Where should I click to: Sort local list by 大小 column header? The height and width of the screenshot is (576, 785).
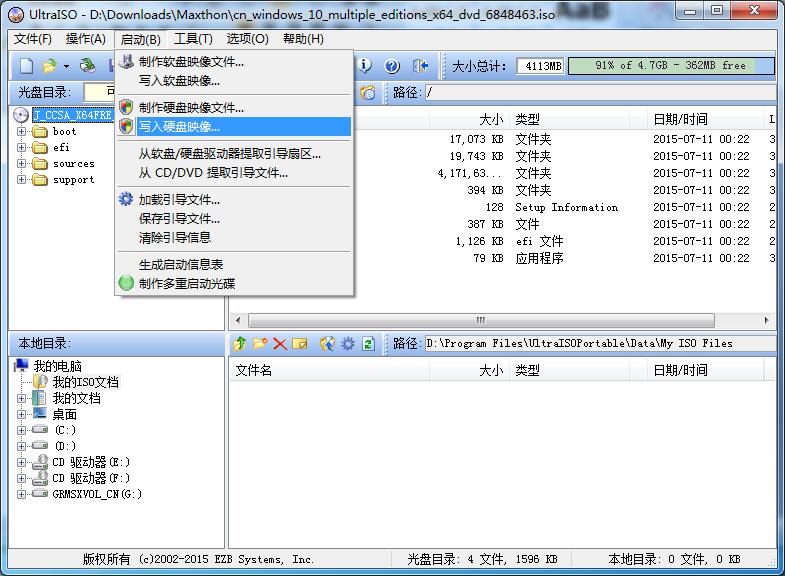click(470, 371)
